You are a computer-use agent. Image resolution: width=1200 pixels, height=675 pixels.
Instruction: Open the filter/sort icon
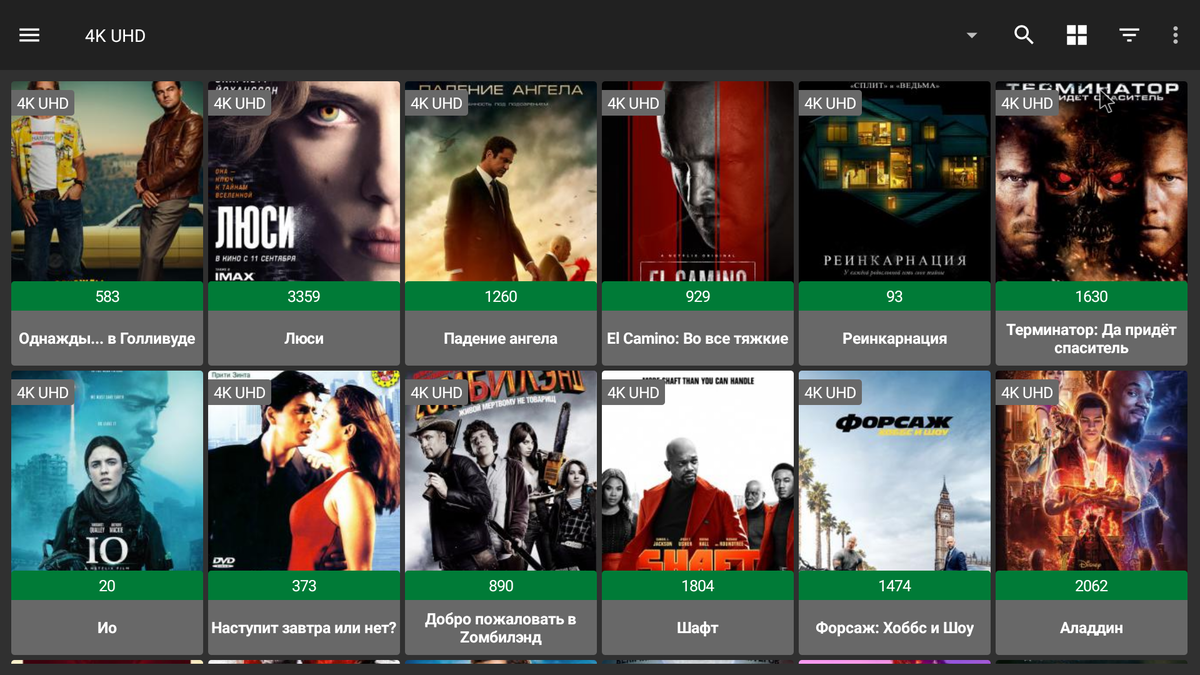(1129, 35)
